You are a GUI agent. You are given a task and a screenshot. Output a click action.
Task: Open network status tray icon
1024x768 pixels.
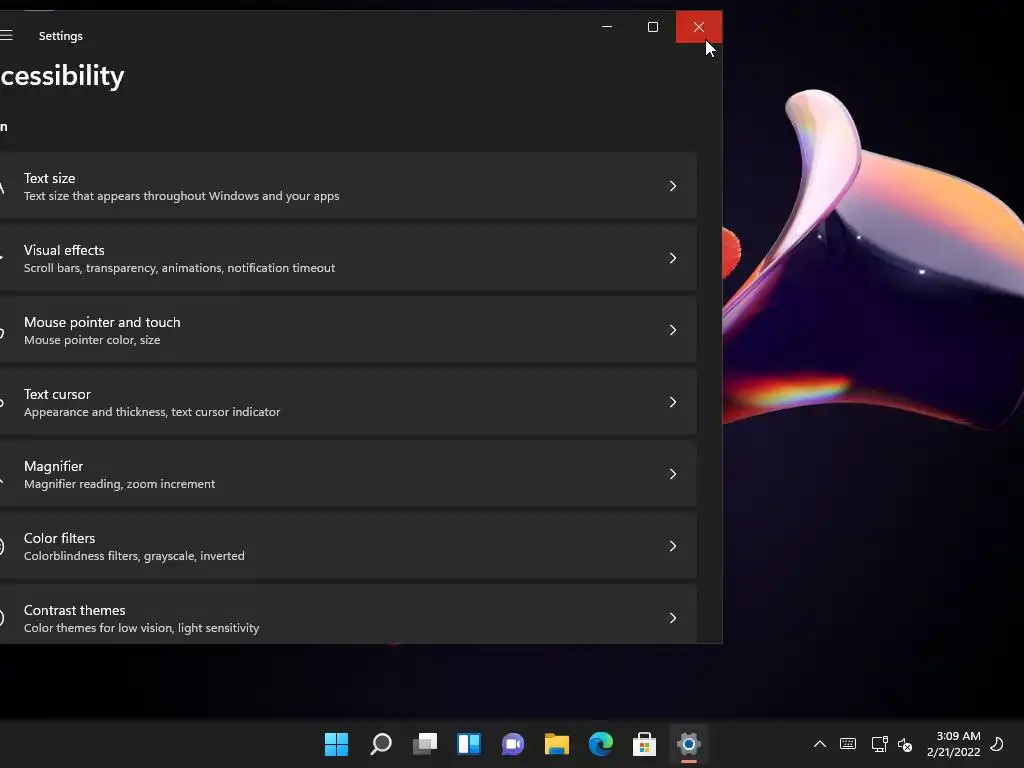pyautogui.click(x=879, y=744)
